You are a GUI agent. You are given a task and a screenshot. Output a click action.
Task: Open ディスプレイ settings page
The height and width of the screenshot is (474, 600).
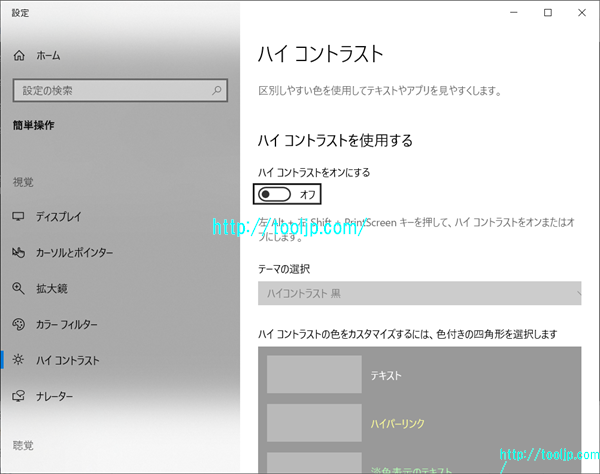tap(59, 217)
